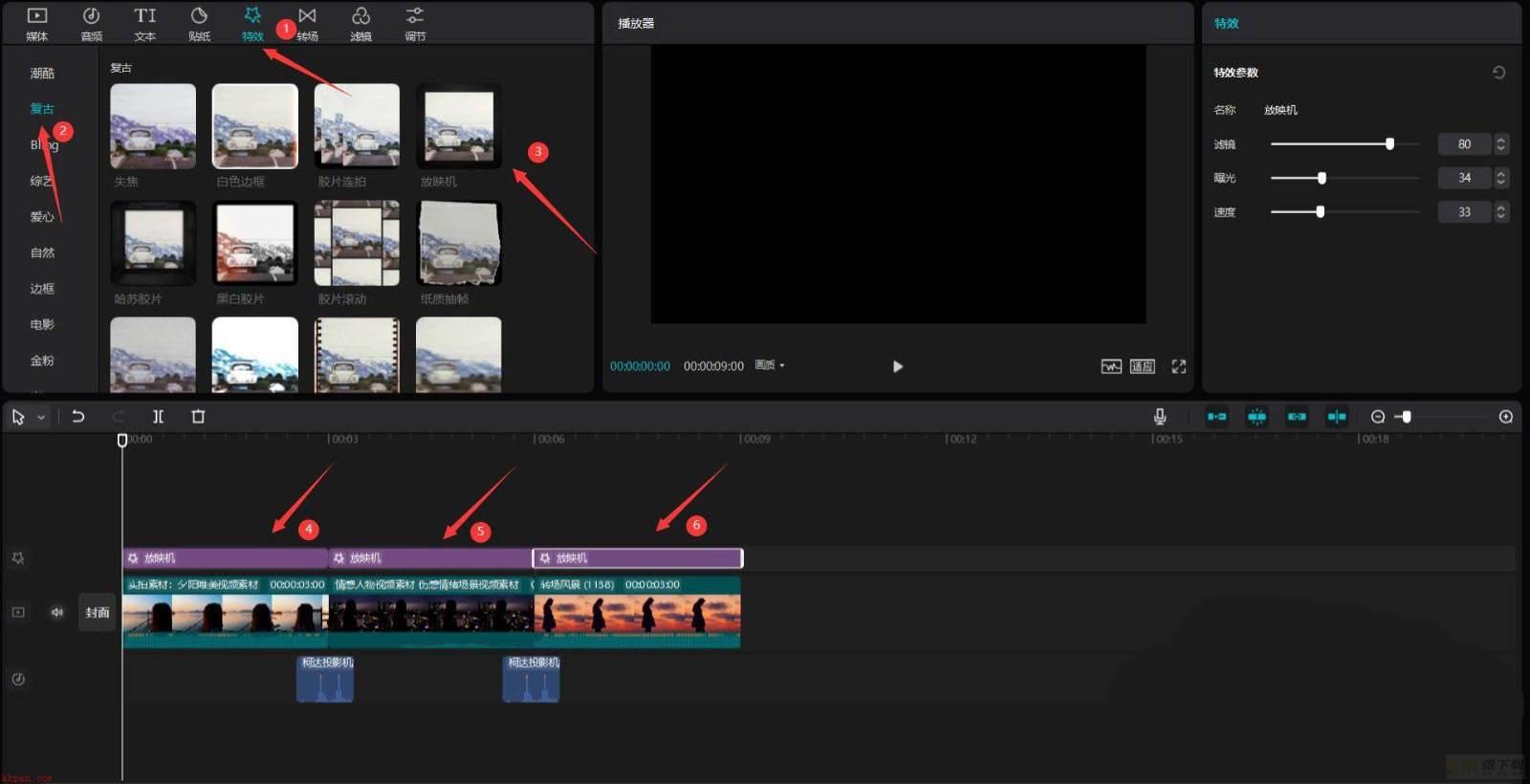1530x784 pixels.
Task: Delete the selected clip with trash icon
Action: [x=198, y=417]
